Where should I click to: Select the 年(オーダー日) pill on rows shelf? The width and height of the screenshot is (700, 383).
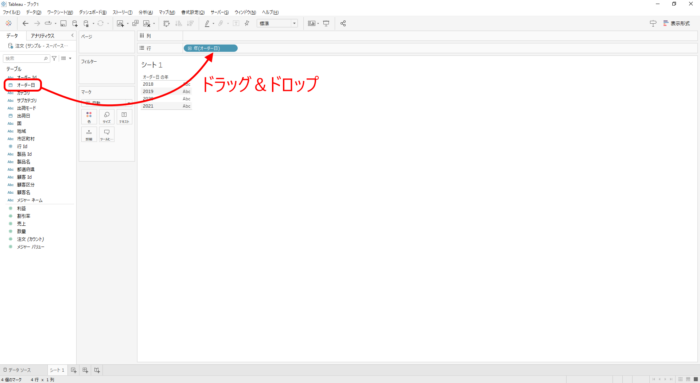click(x=211, y=48)
